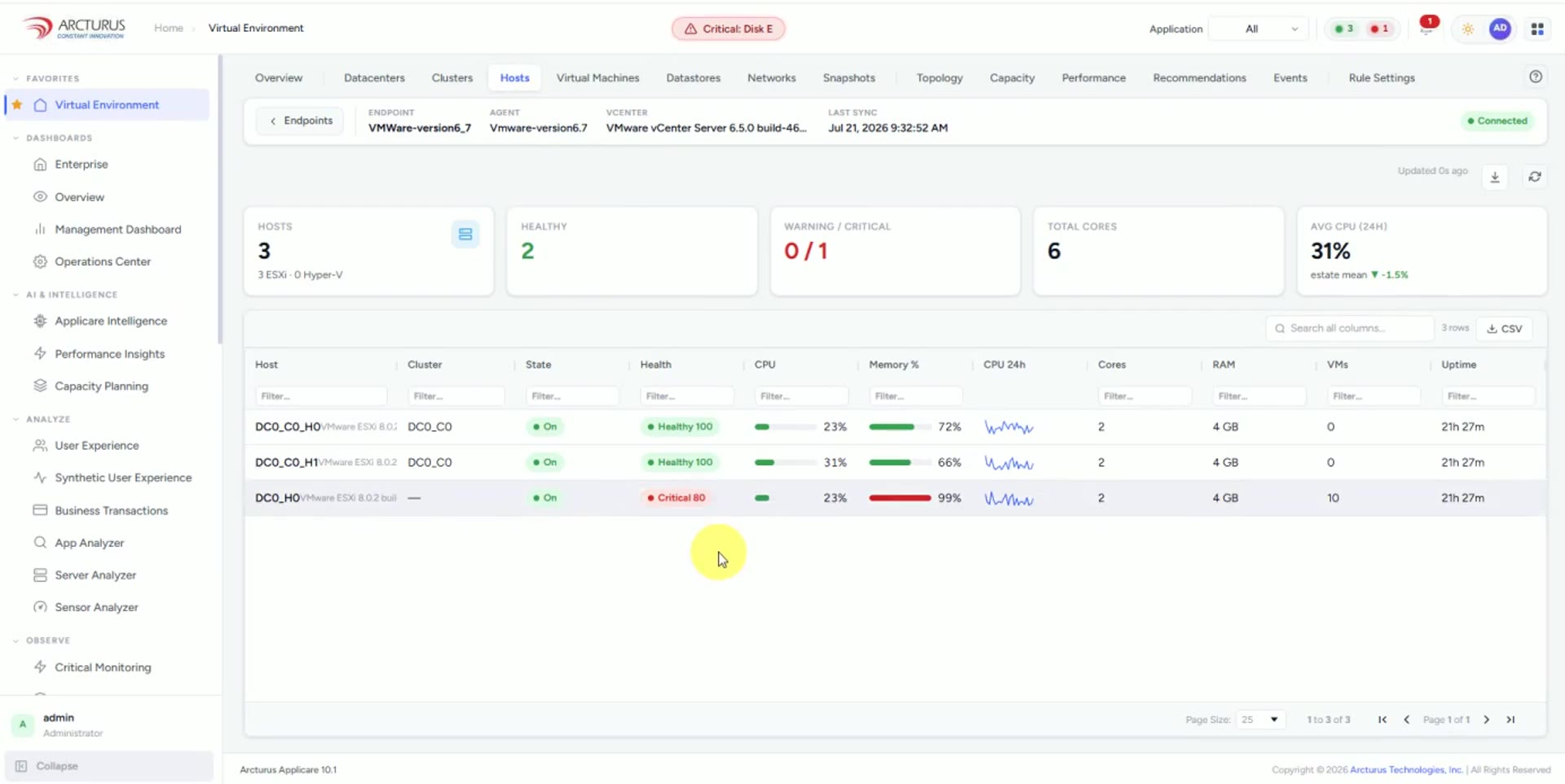Image resolution: width=1565 pixels, height=784 pixels.
Task: Click the Management Dashboard chart icon
Action: [40, 229]
